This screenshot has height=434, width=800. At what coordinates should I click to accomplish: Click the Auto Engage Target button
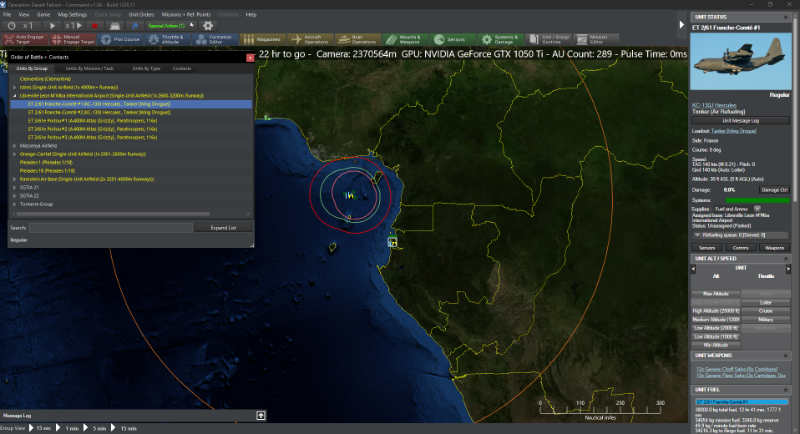coord(25,39)
